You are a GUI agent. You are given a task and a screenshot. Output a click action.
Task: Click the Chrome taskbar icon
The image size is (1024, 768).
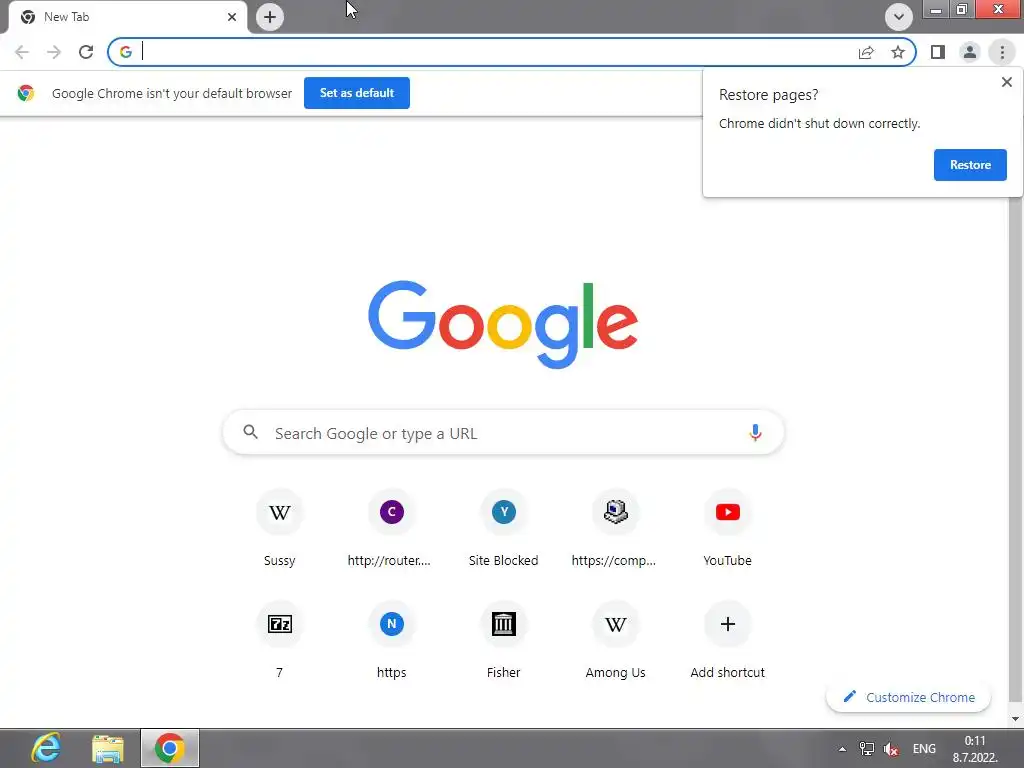[x=170, y=748]
